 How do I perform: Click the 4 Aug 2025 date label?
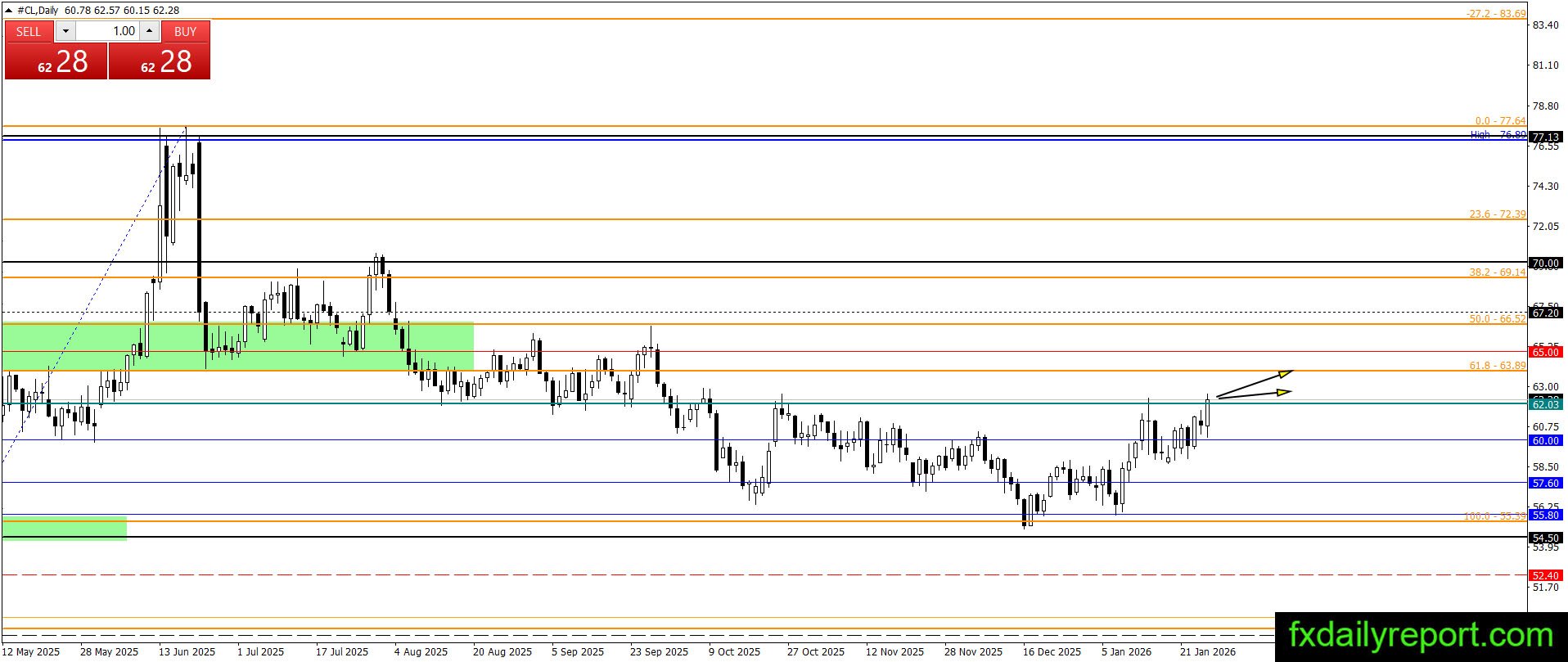click(421, 652)
